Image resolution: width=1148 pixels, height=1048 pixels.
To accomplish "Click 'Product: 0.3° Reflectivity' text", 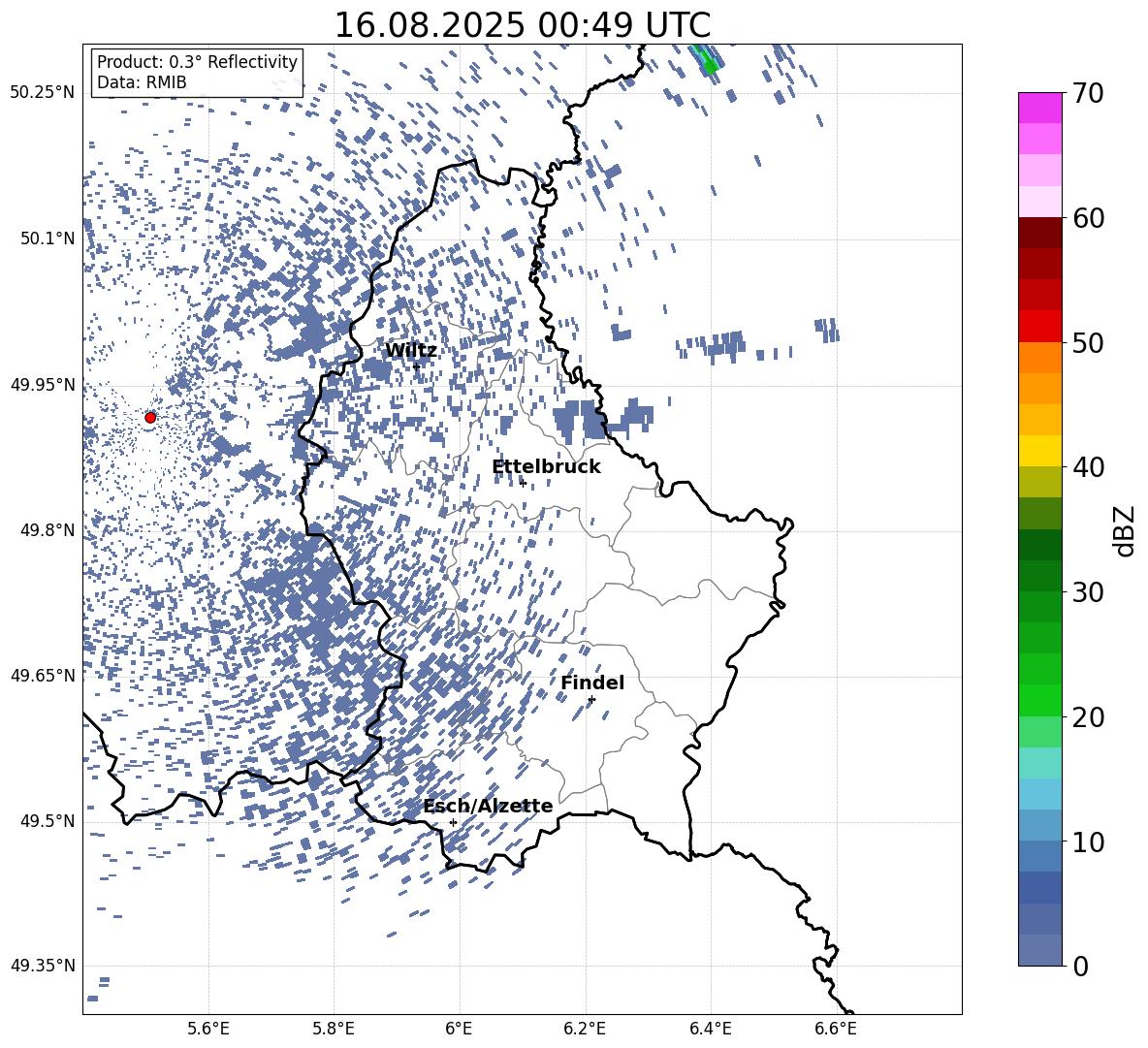I will coord(197,61).
